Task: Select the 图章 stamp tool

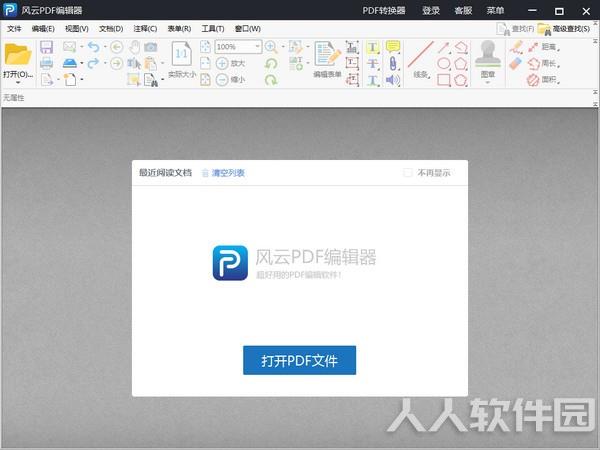Action: (x=488, y=54)
